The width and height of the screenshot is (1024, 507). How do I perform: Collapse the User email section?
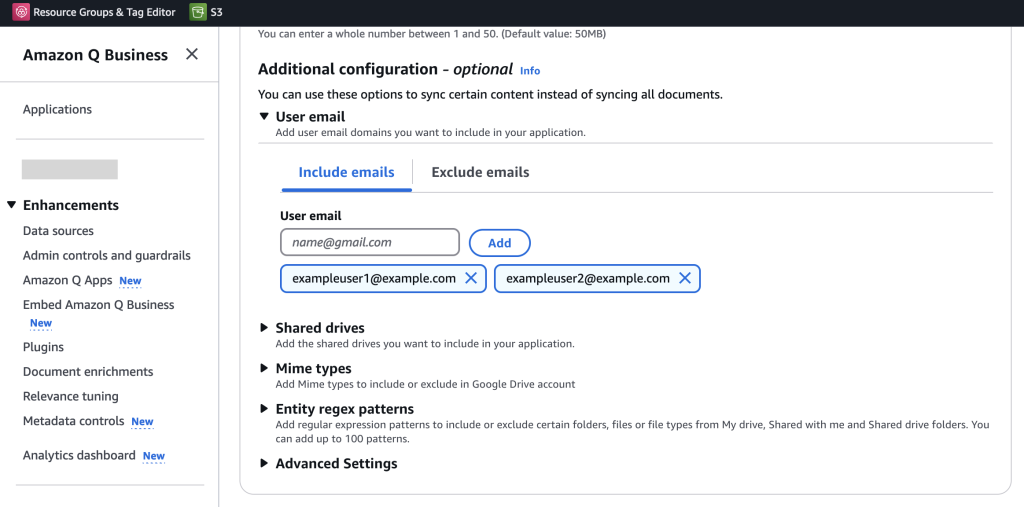tap(264, 116)
